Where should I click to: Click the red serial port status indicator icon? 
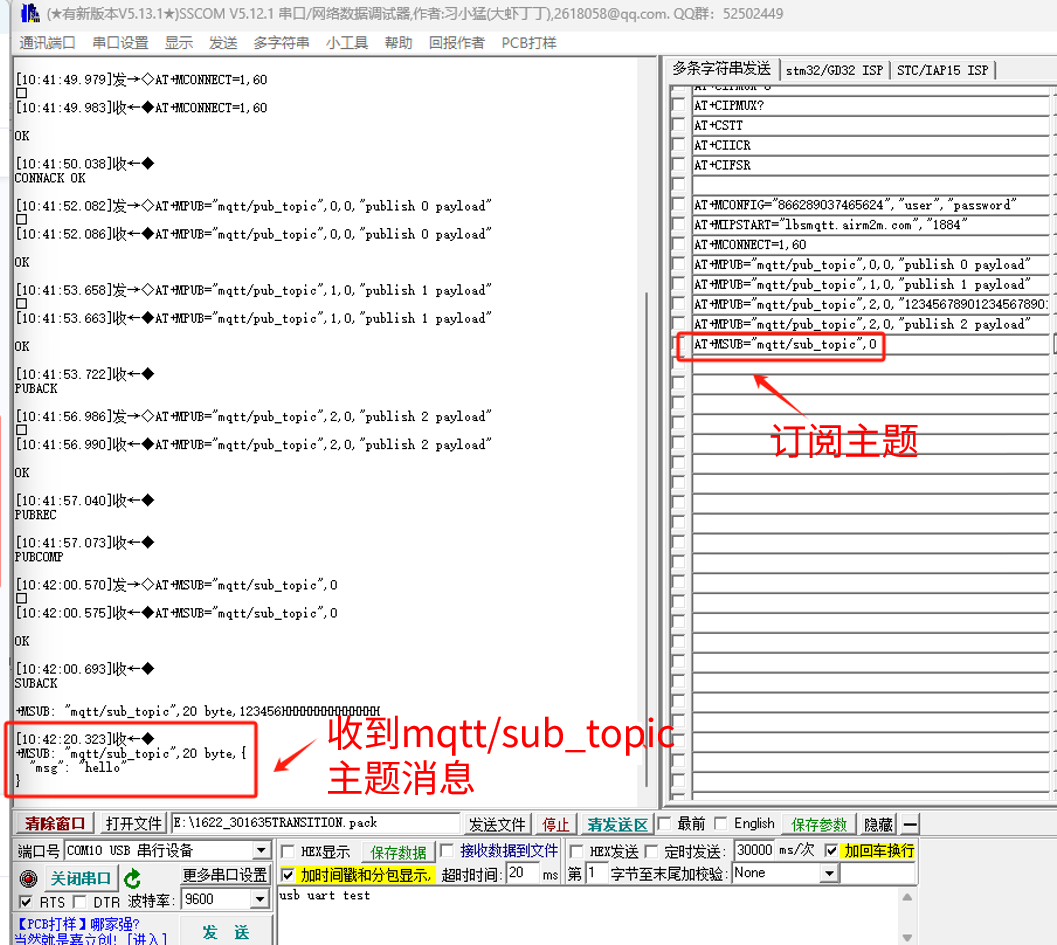(x=28, y=878)
